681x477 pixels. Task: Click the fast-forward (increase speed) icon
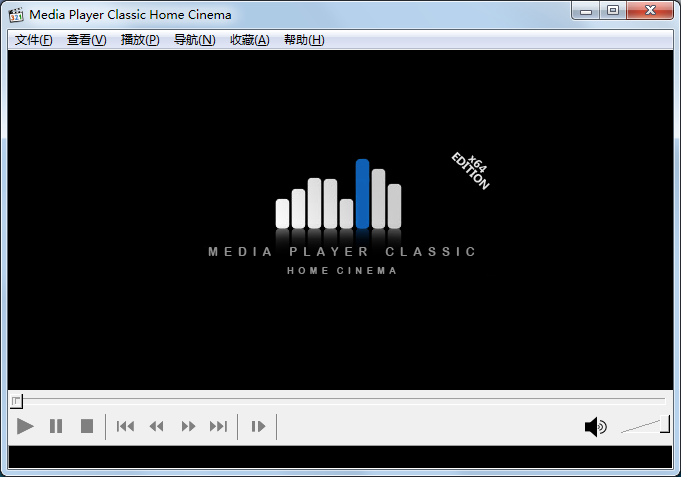click(188, 427)
